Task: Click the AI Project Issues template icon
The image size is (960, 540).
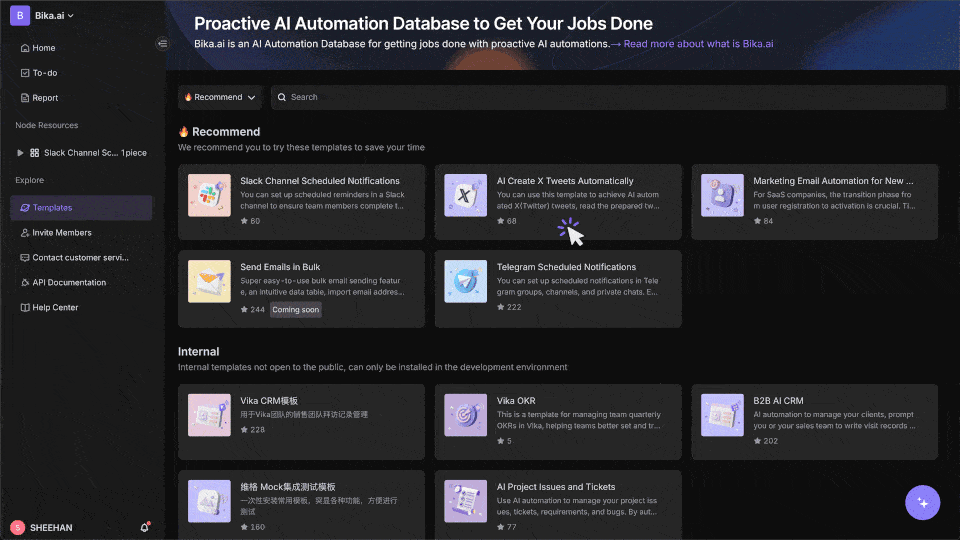Action: (x=465, y=501)
